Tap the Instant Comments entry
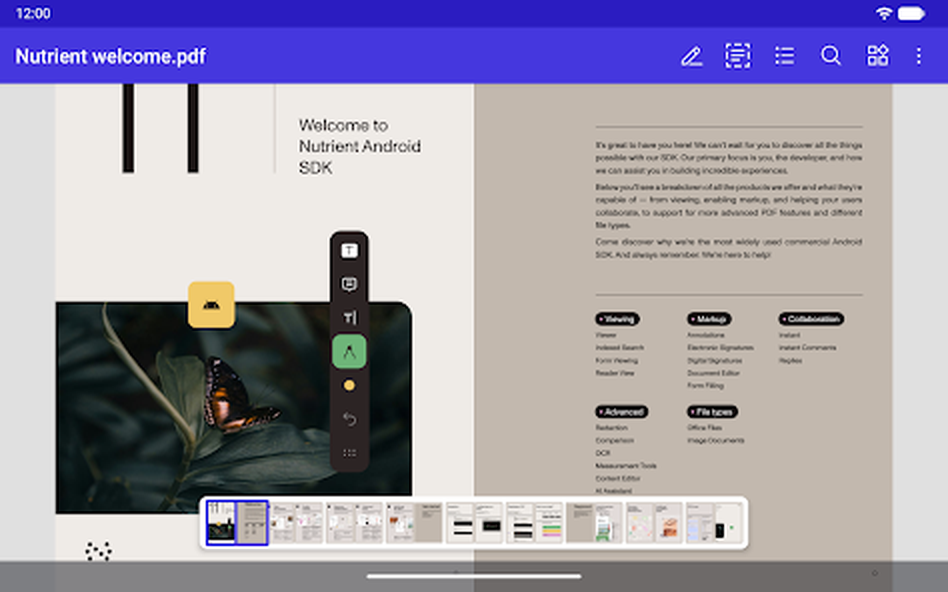This screenshot has height=592, width=948. coord(807,348)
